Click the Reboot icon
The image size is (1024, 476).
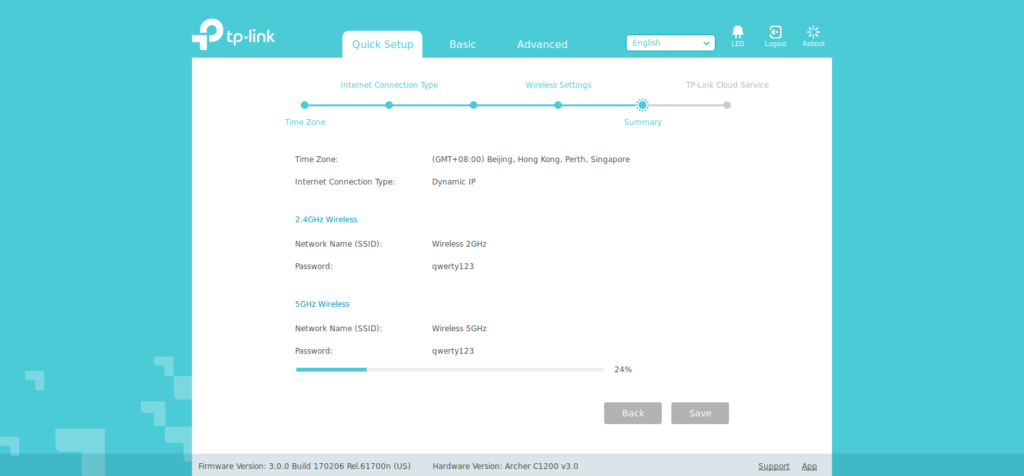813,34
